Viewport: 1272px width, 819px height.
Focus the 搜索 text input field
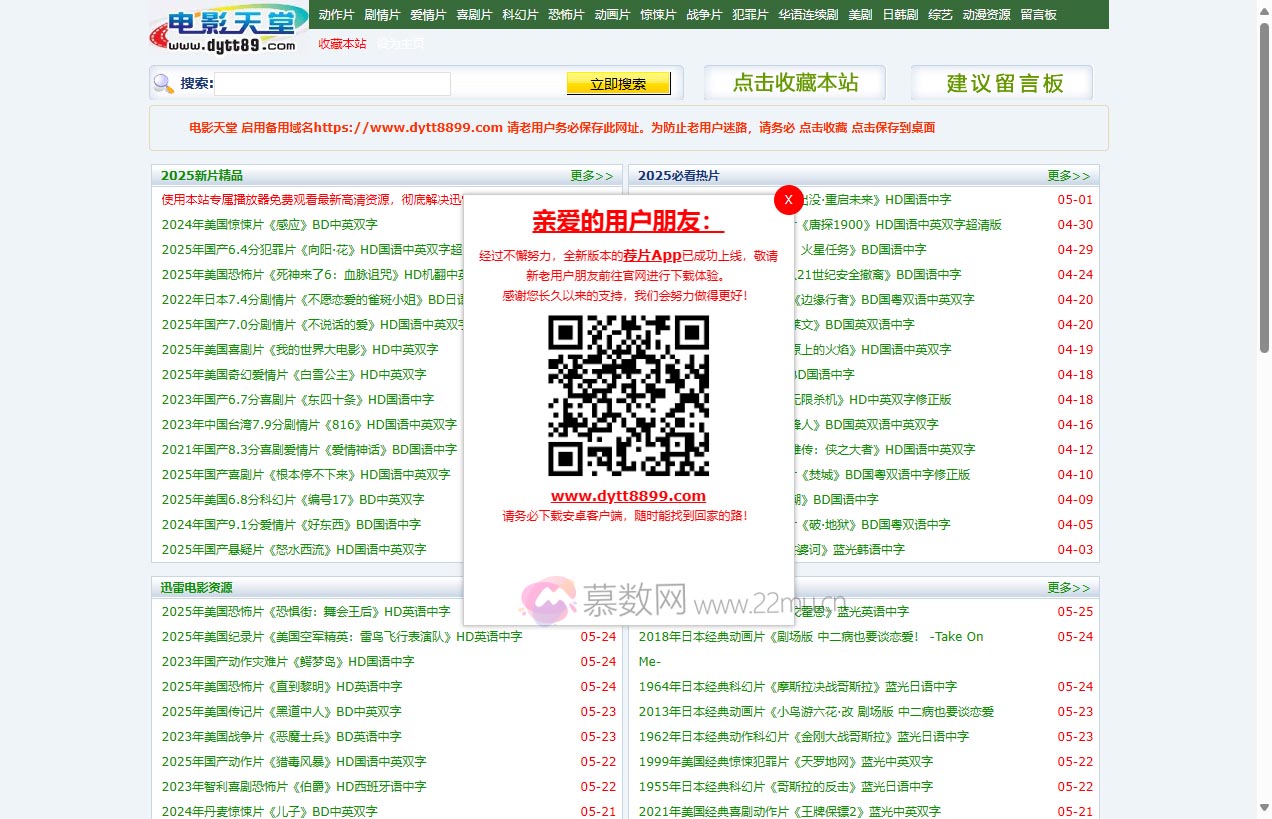332,84
